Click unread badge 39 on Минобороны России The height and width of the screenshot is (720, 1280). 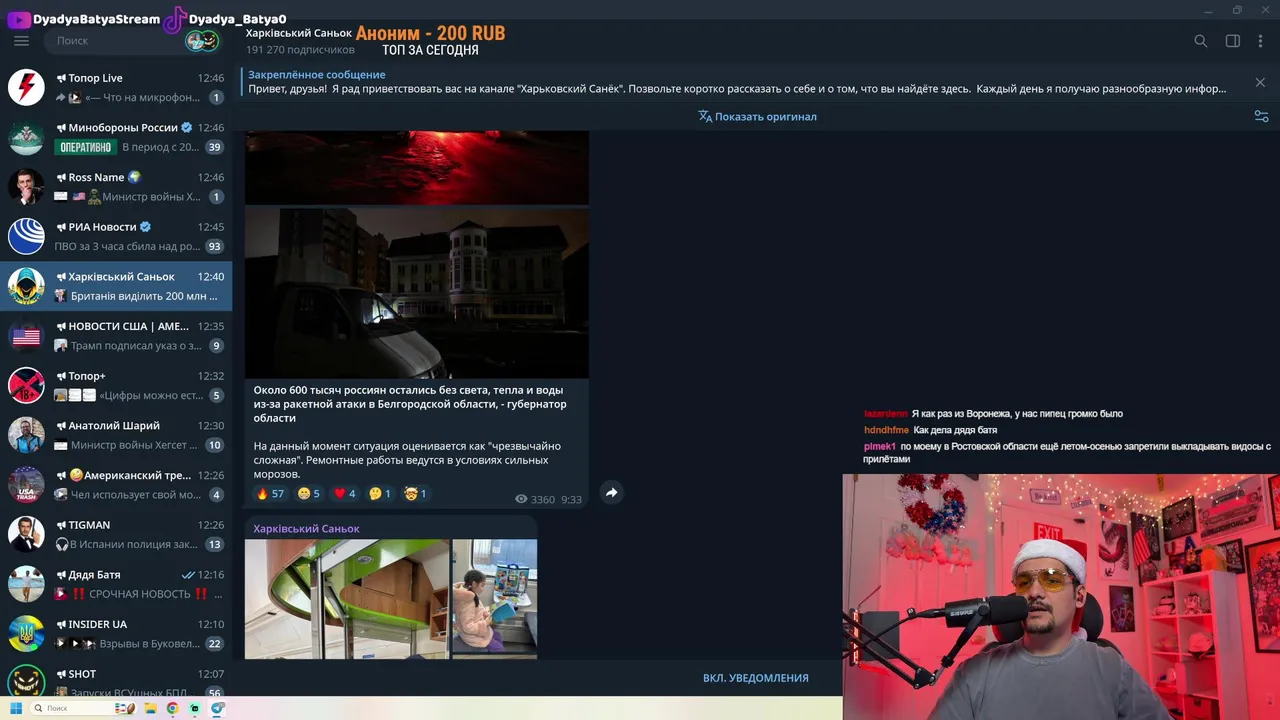(x=214, y=147)
